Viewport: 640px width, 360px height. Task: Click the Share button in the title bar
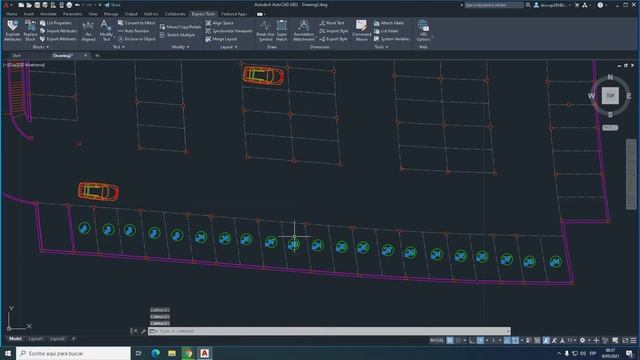113,5
